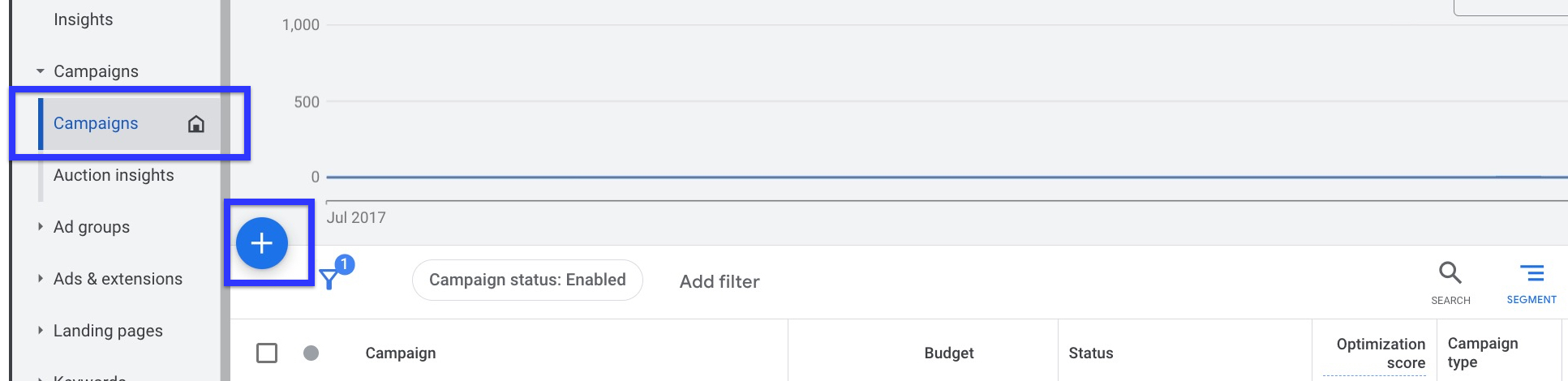The width and height of the screenshot is (1568, 381).
Task: Open the Segment icon
Action: pos(1531,273)
